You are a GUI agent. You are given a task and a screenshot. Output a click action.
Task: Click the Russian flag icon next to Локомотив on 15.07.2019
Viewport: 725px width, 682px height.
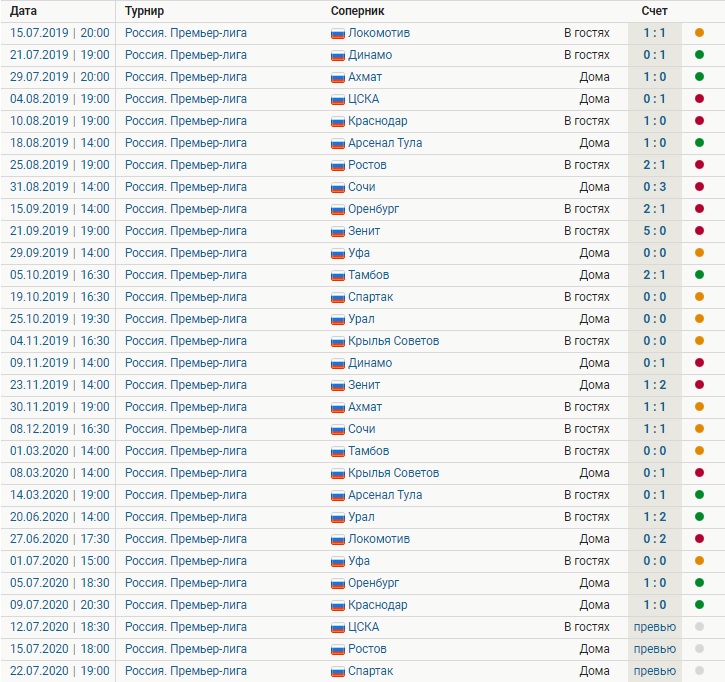(338, 33)
